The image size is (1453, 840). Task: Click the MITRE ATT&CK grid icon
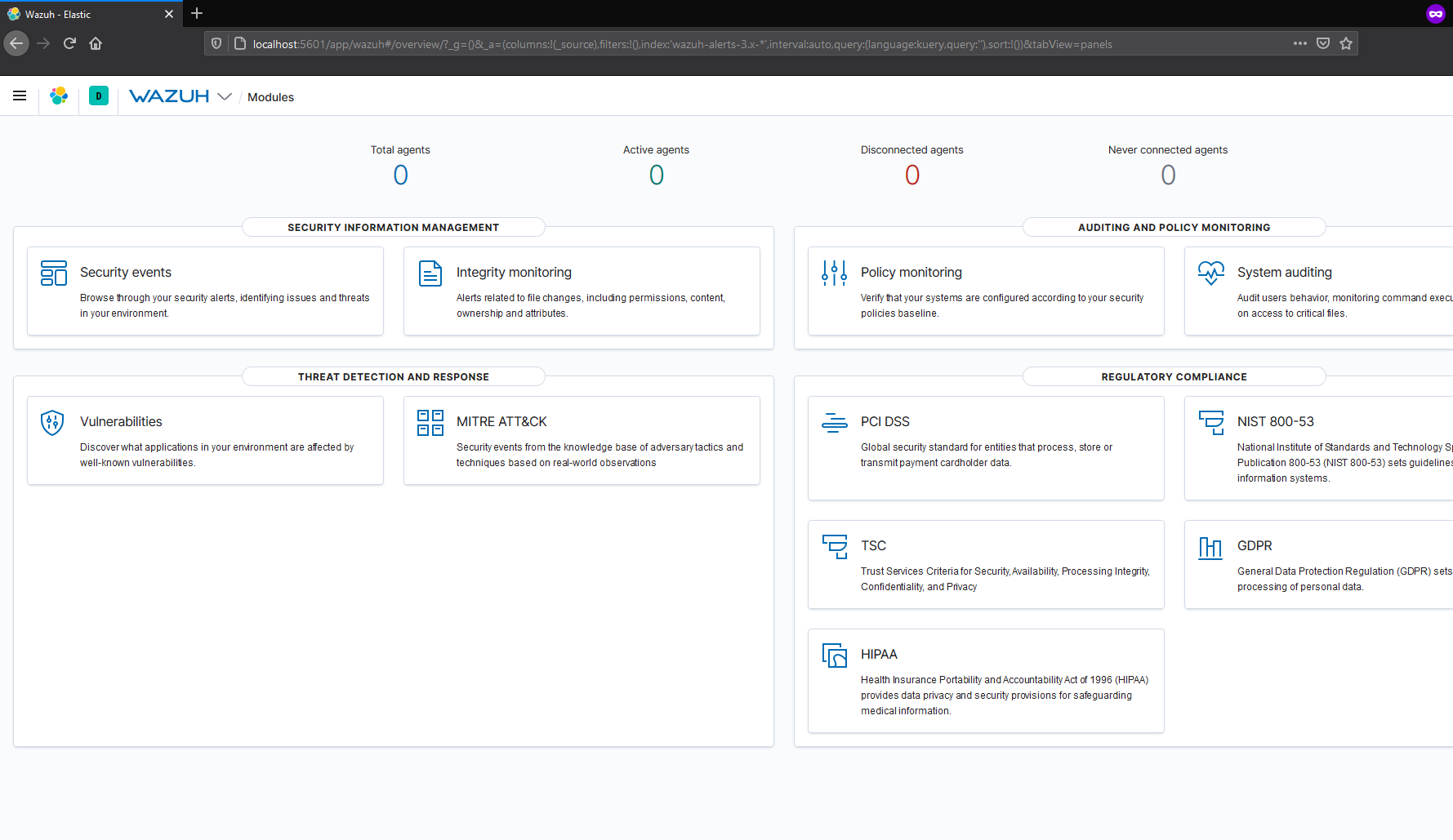point(430,423)
